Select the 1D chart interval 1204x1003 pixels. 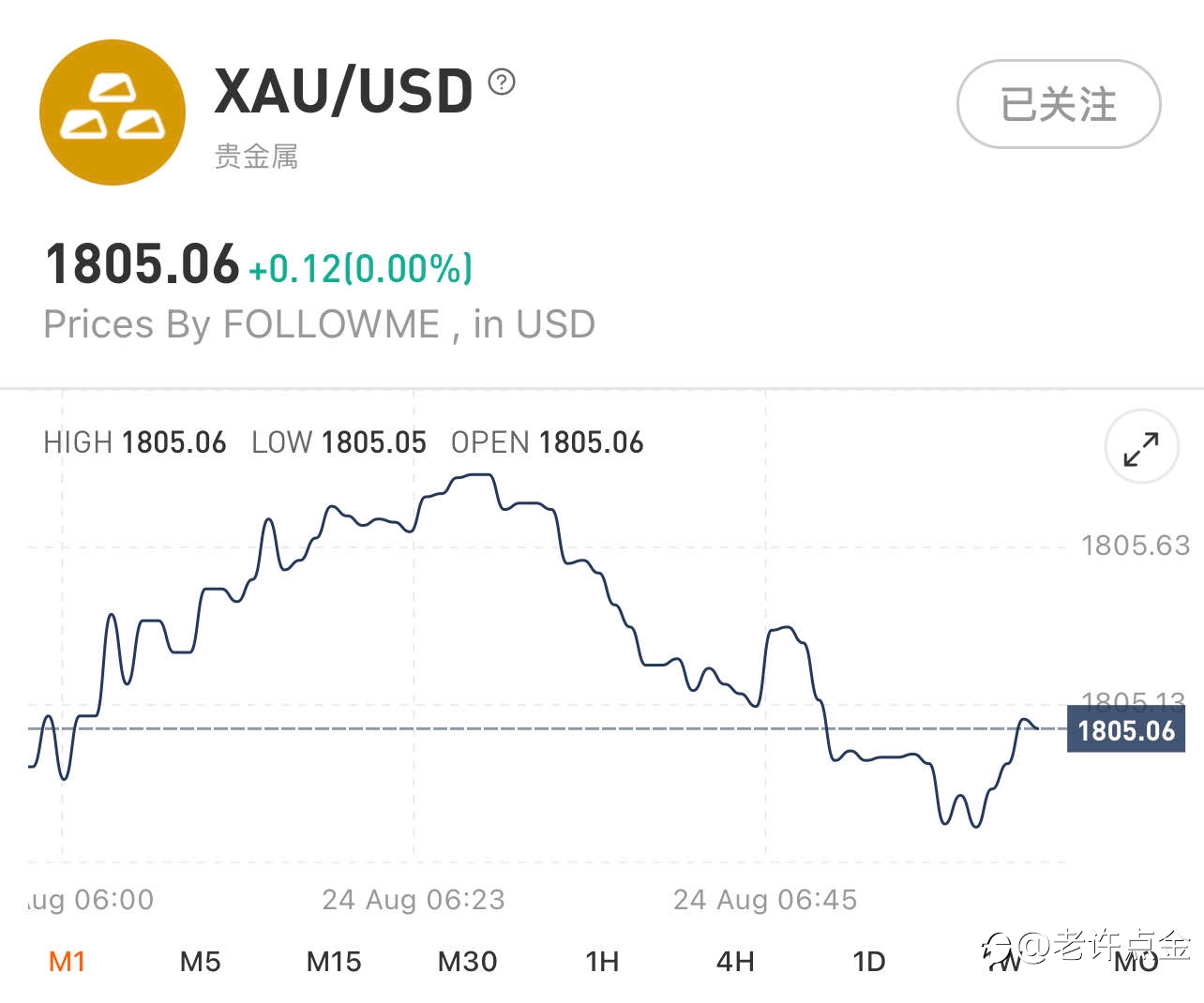point(869,961)
